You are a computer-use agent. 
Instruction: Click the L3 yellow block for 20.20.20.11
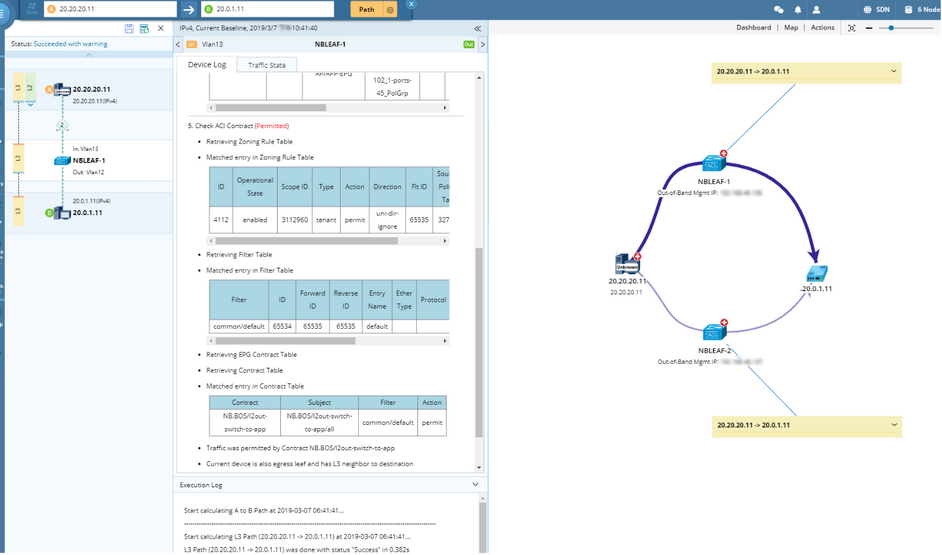pyautogui.click(x=19, y=88)
